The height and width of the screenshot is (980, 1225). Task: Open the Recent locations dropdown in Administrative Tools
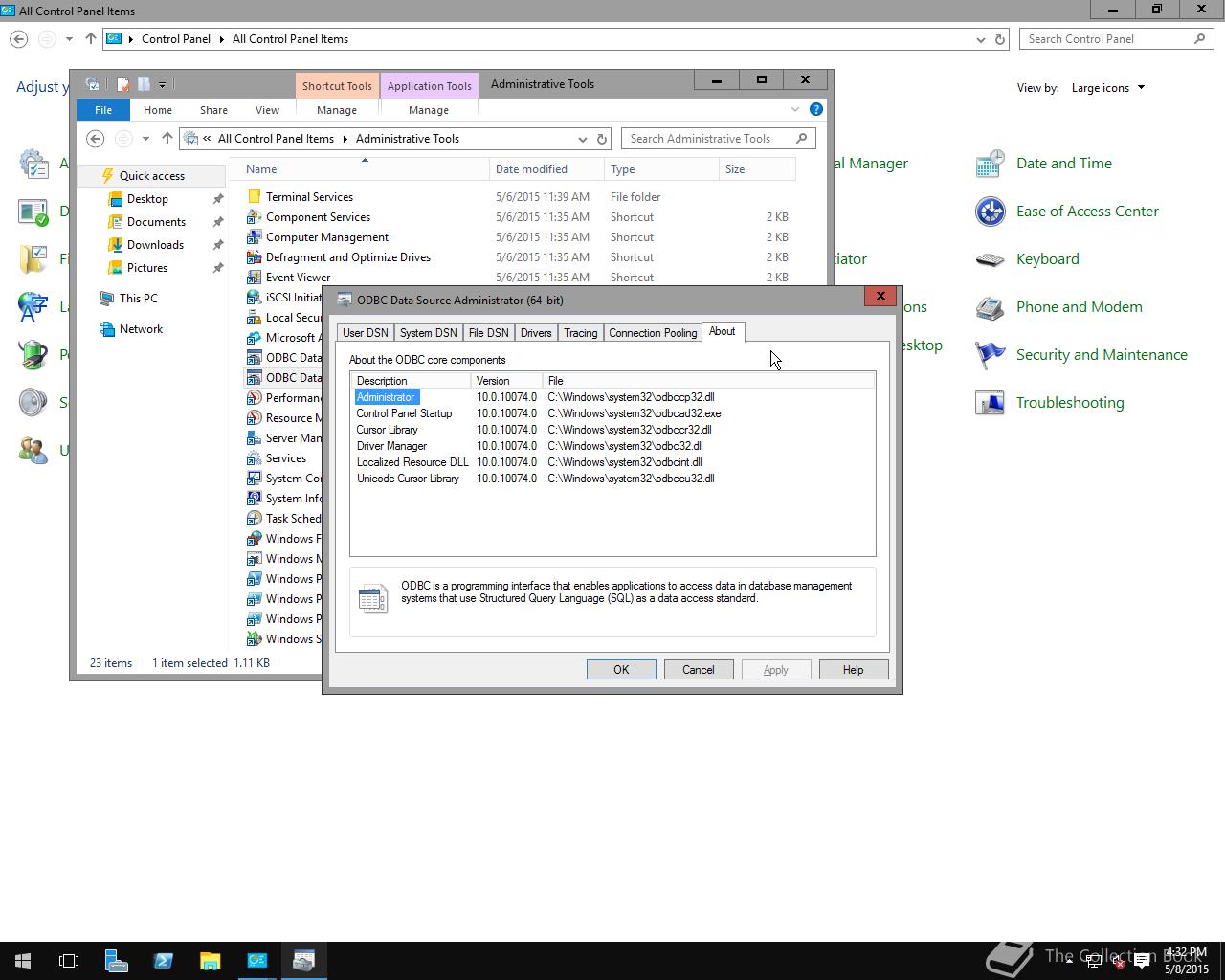(x=145, y=139)
